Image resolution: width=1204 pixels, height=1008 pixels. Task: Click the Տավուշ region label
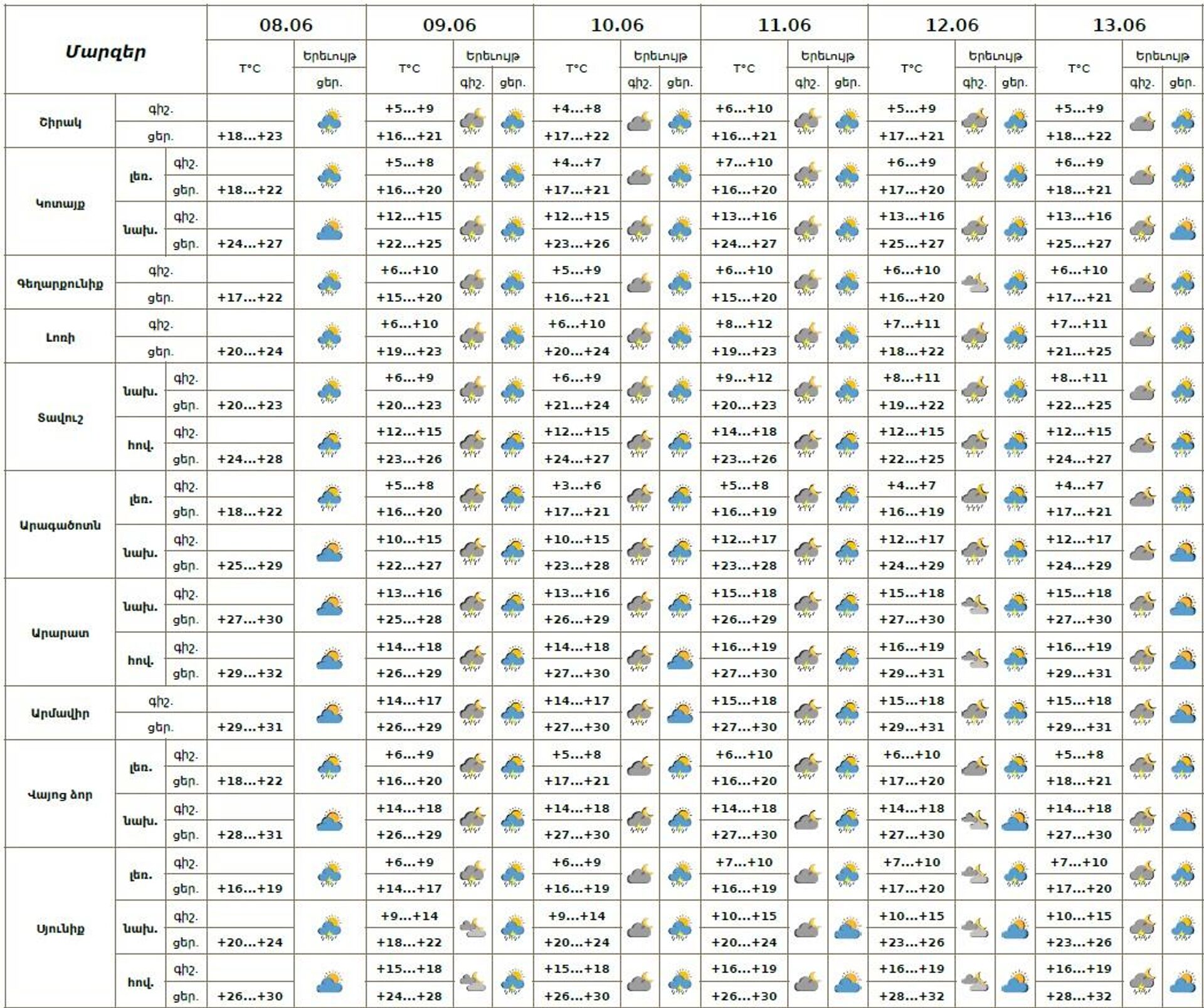[60, 418]
